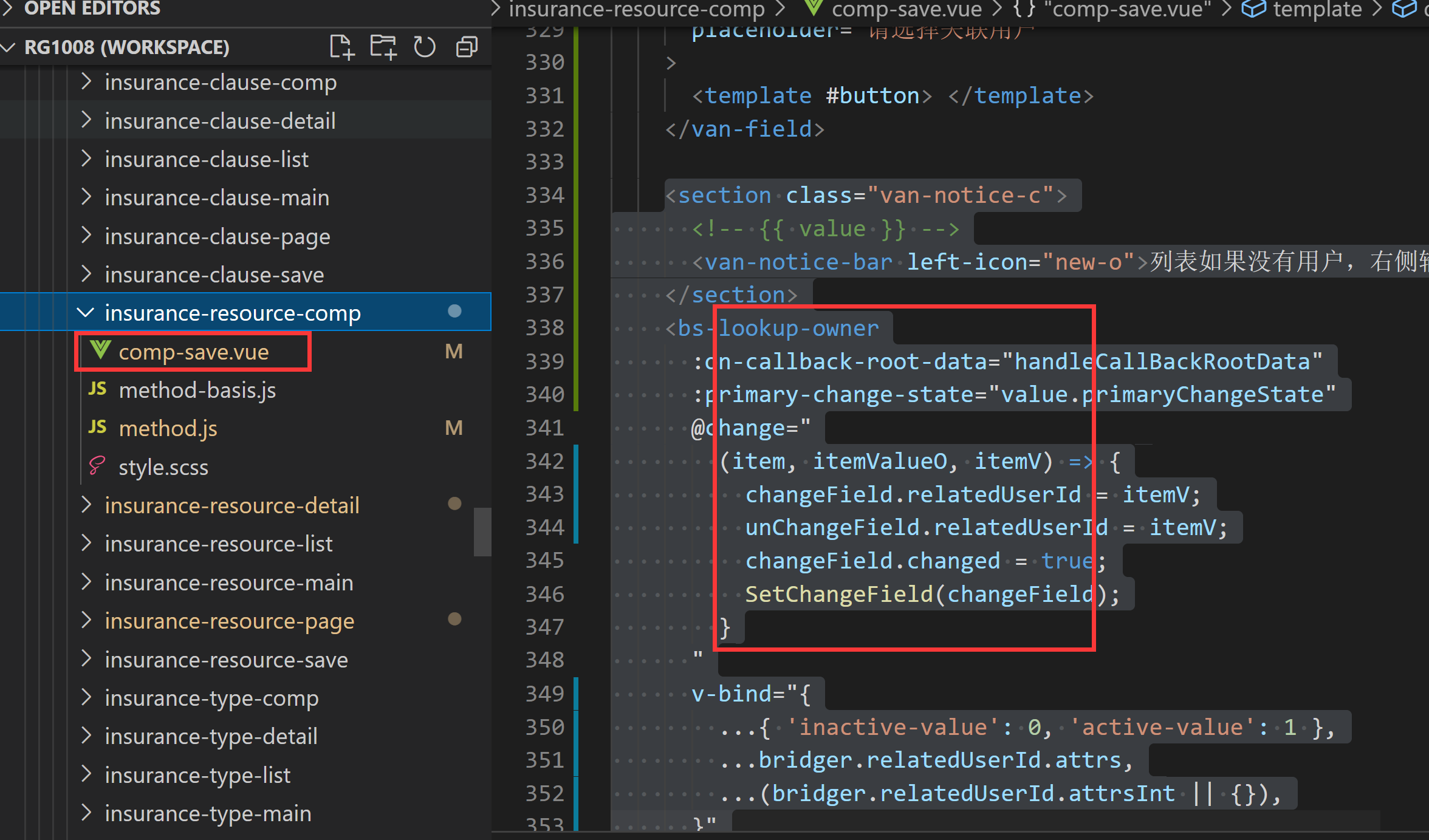Open the insurance-resource-list folder

click(219, 544)
